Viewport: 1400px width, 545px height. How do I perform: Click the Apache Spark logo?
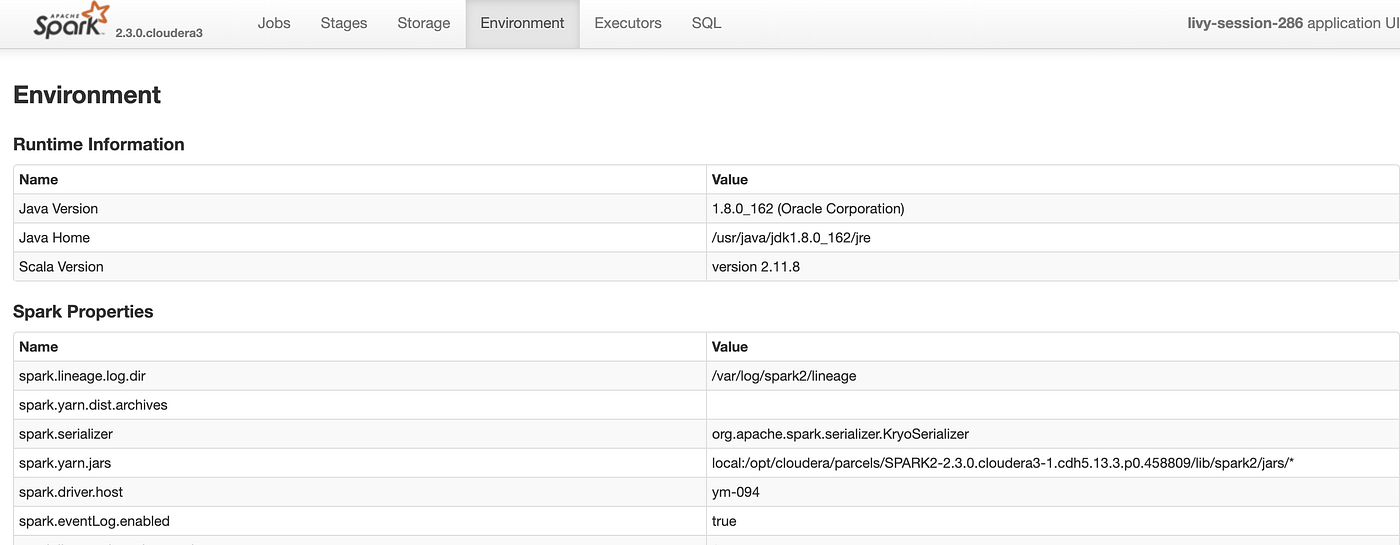(68, 21)
